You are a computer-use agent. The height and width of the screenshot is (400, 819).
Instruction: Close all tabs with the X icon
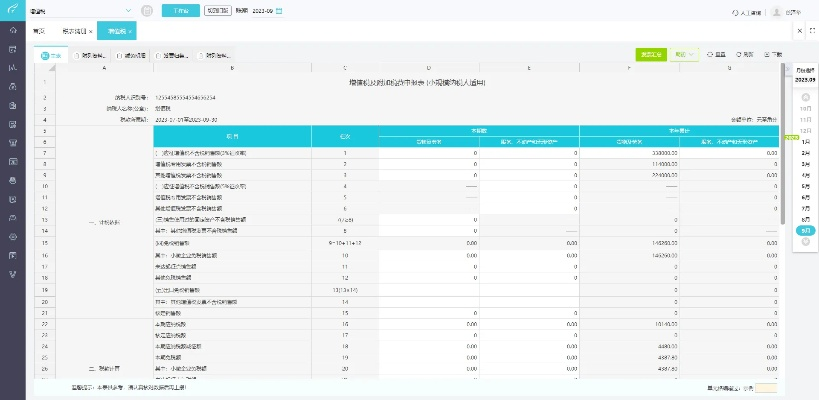click(800, 31)
